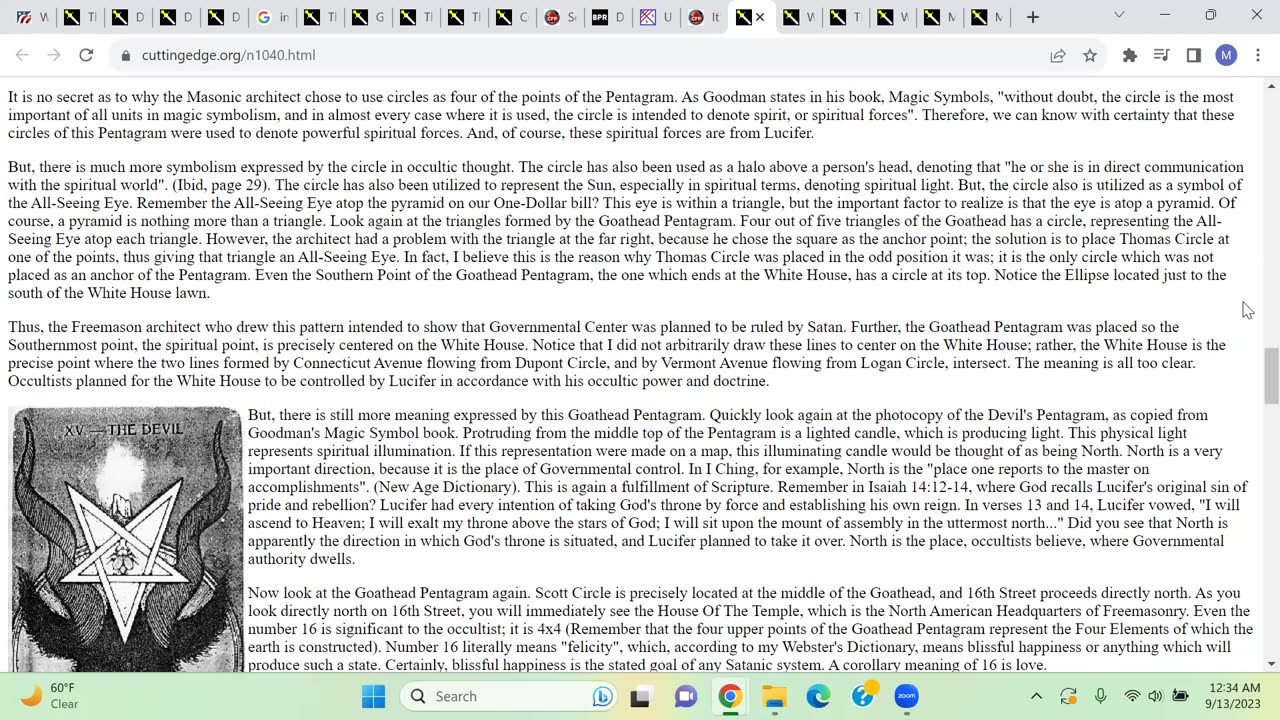
Task: Open Chrome three-dot menu
Action: (1258, 55)
